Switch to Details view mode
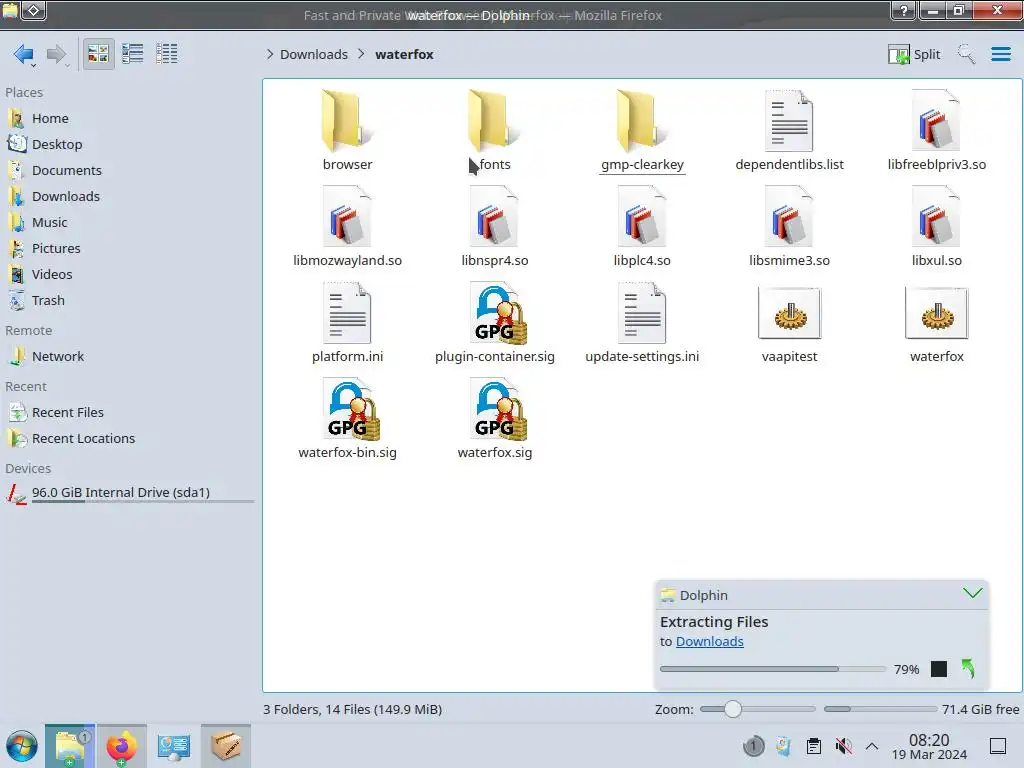1024x768 pixels. click(167, 54)
